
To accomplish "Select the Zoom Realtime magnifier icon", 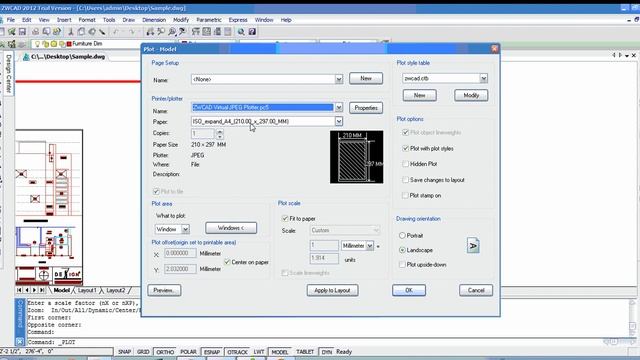I will click(161, 31).
